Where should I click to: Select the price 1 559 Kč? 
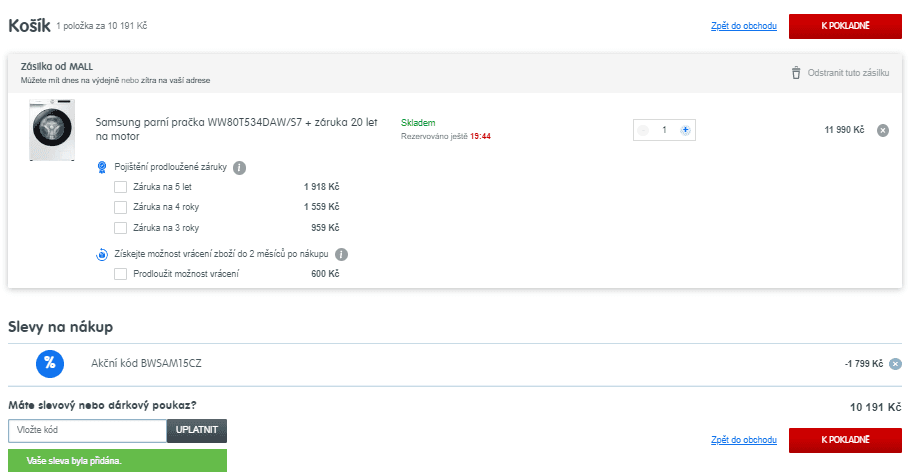click(x=321, y=207)
